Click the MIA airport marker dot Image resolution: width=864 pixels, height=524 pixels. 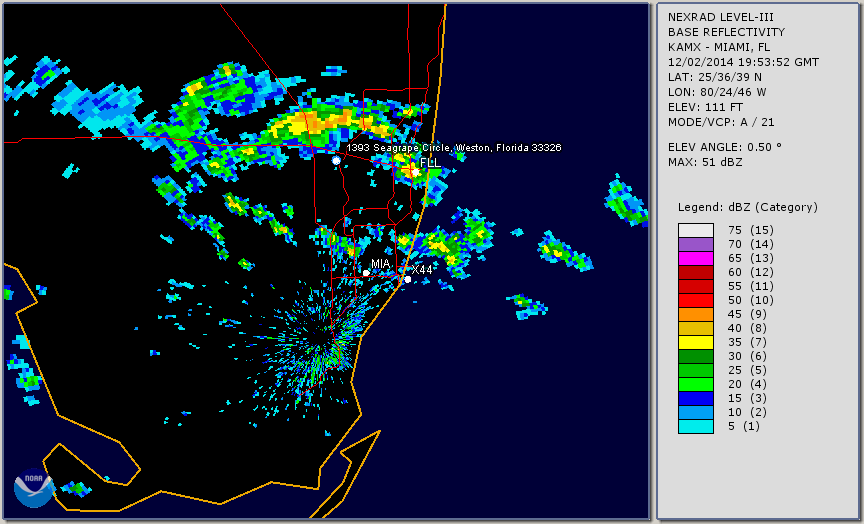click(x=366, y=273)
